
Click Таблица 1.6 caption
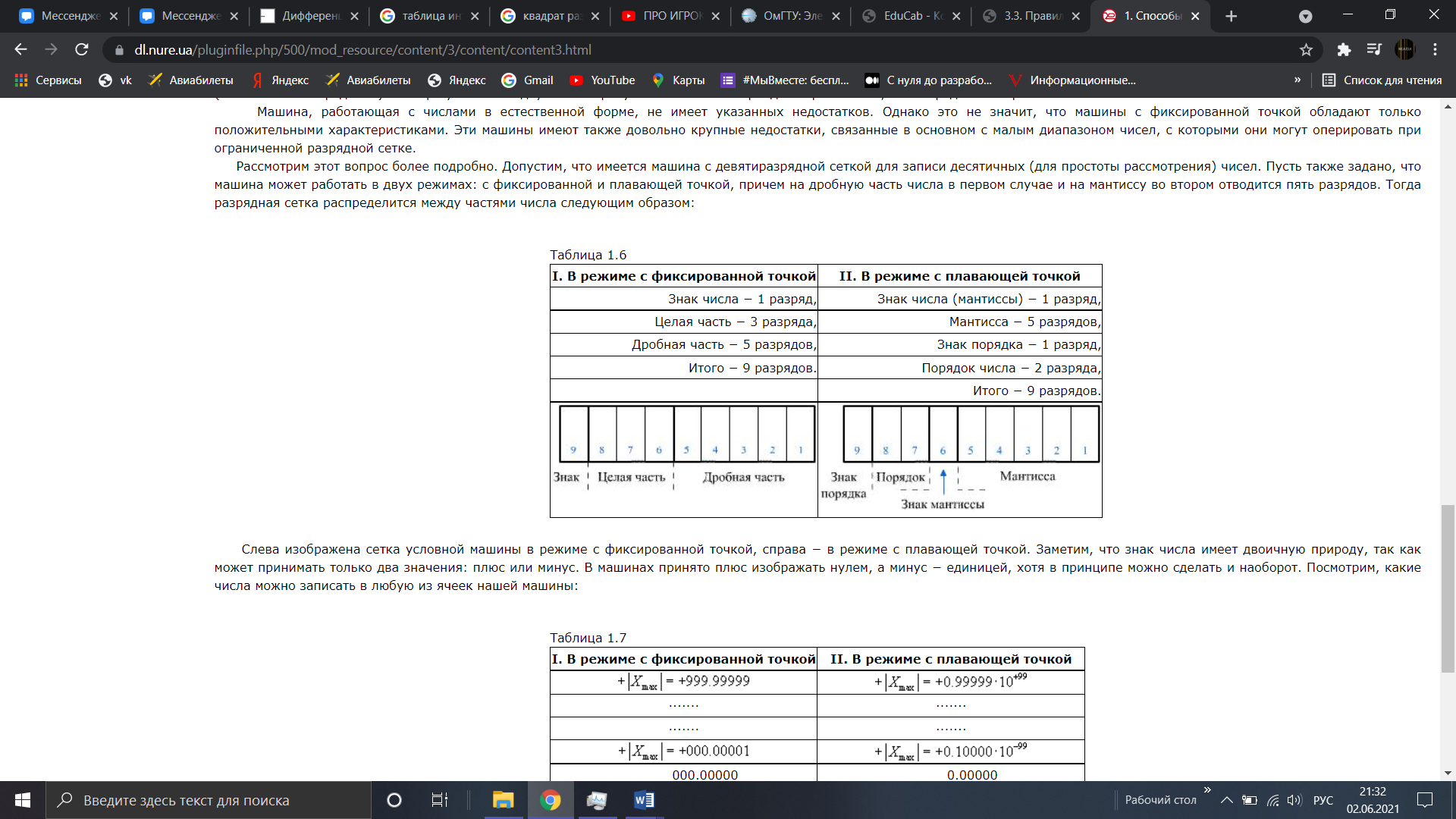click(588, 256)
